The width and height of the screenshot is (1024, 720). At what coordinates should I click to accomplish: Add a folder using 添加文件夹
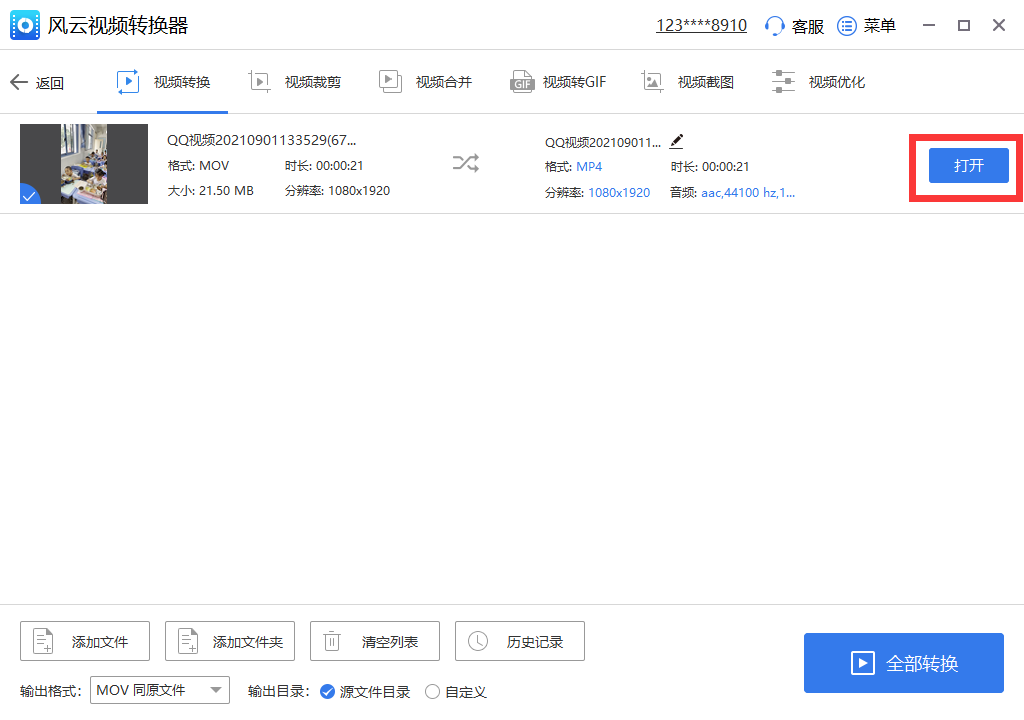pyautogui.click(x=229, y=641)
